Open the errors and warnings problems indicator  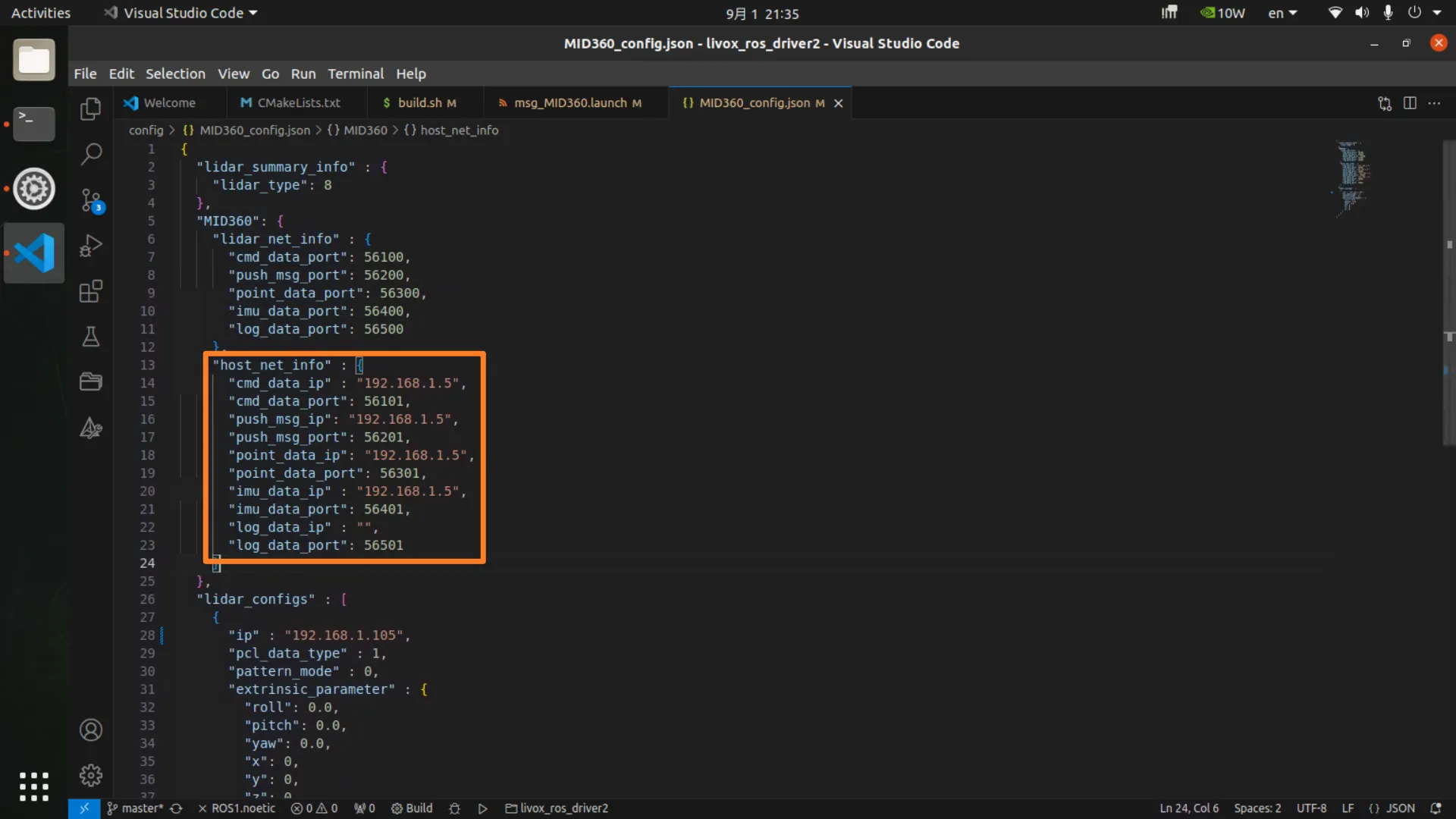(x=315, y=808)
